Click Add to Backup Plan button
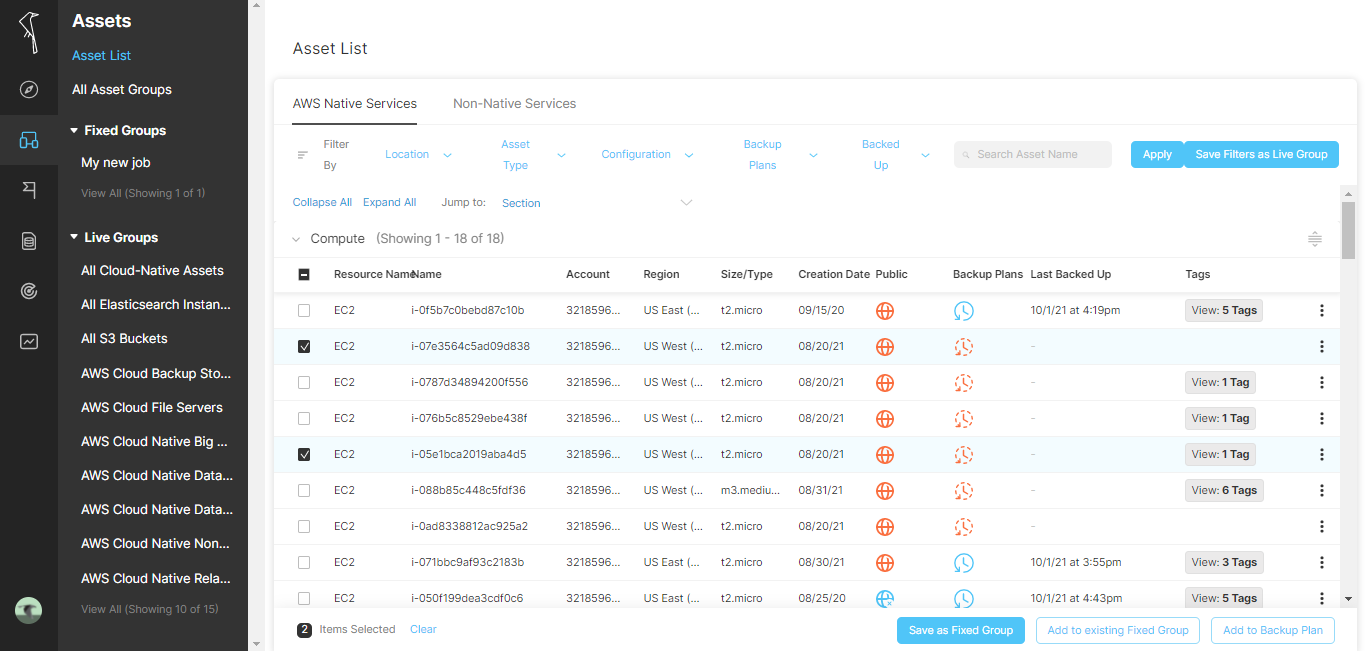 [x=1273, y=630]
